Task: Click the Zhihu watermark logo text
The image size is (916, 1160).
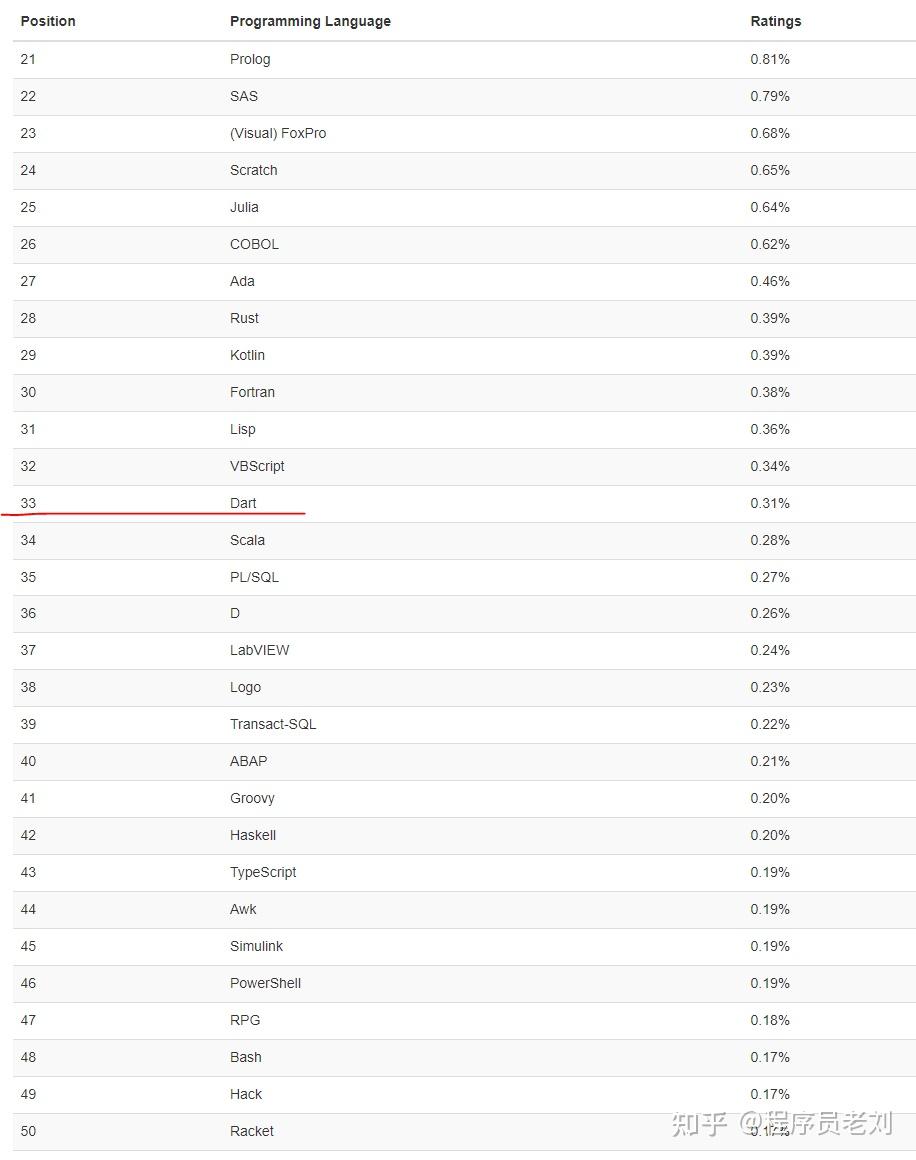Action: [x=699, y=1123]
